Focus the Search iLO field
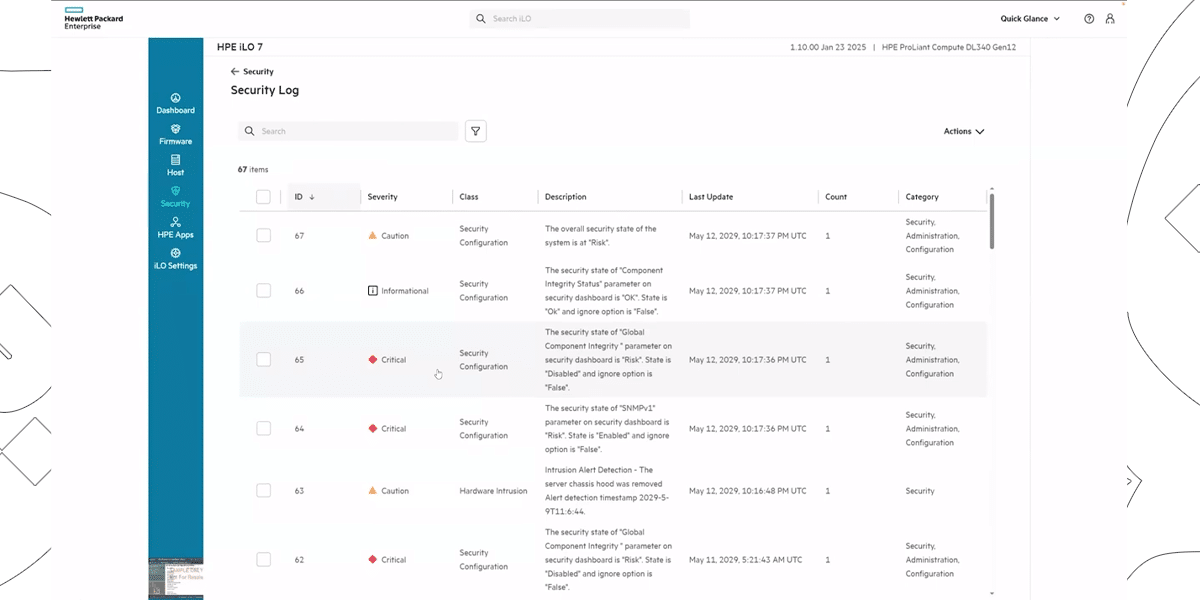The height and width of the screenshot is (600, 1200). click(580, 19)
